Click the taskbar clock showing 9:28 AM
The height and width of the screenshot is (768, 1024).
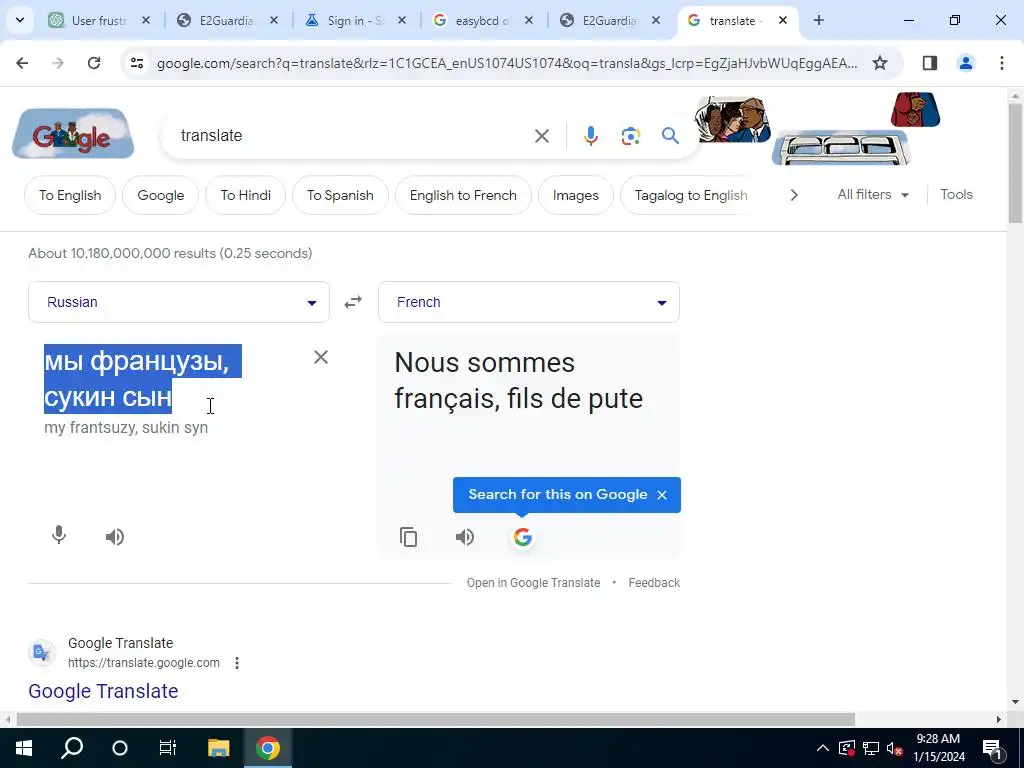pos(938,748)
